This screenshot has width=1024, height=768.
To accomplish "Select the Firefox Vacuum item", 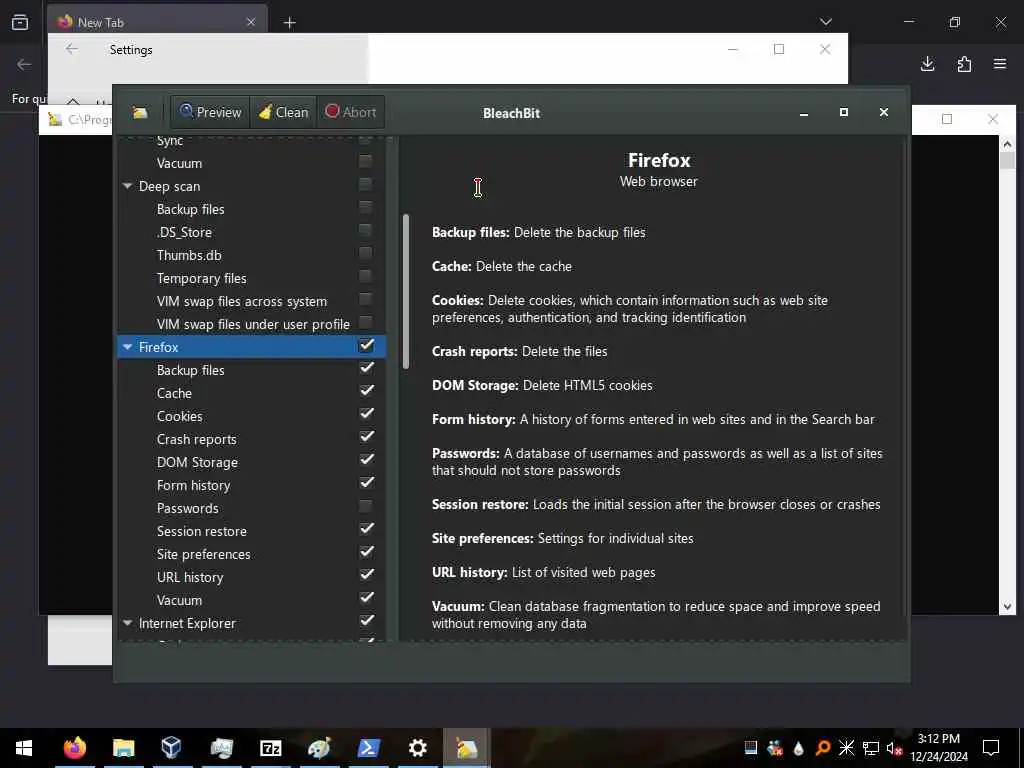I will click(180, 600).
